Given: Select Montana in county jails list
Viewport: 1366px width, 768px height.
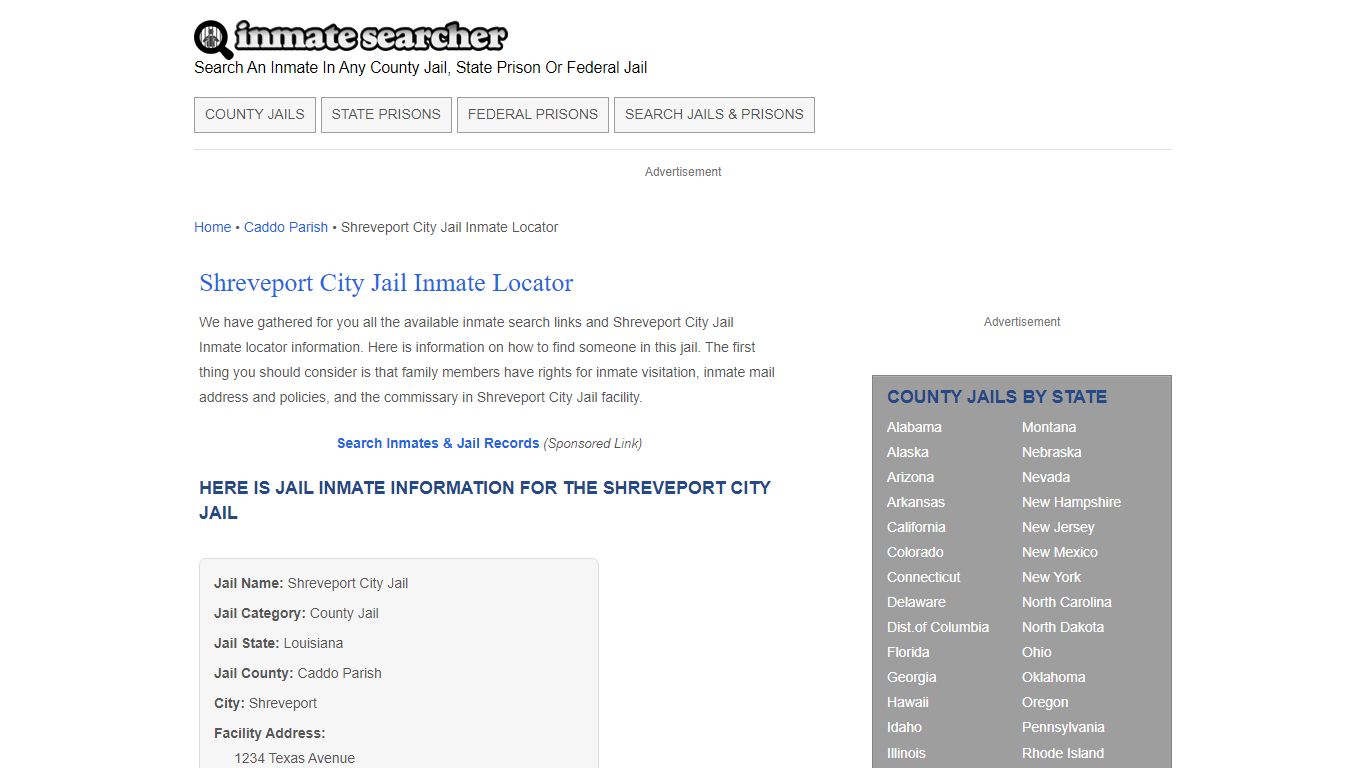Looking at the screenshot, I should [1049, 427].
